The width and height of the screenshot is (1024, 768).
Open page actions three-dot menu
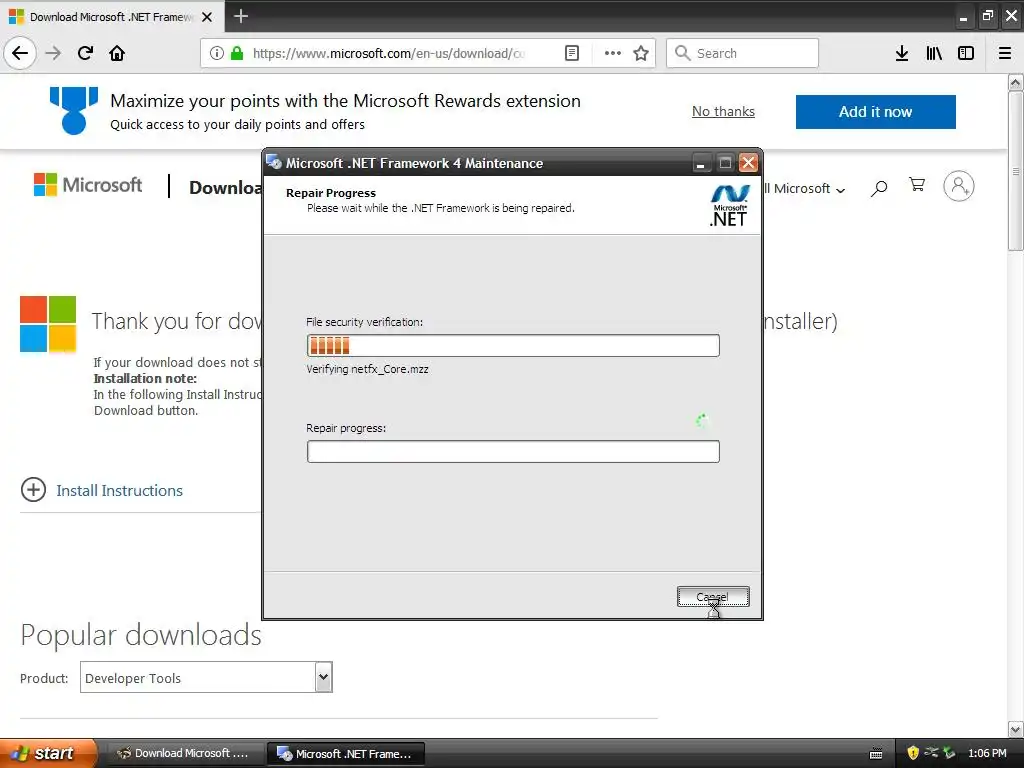[x=613, y=53]
